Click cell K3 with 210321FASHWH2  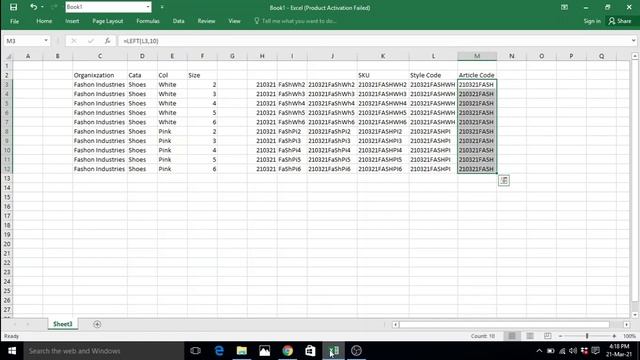pyautogui.click(x=383, y=84)
